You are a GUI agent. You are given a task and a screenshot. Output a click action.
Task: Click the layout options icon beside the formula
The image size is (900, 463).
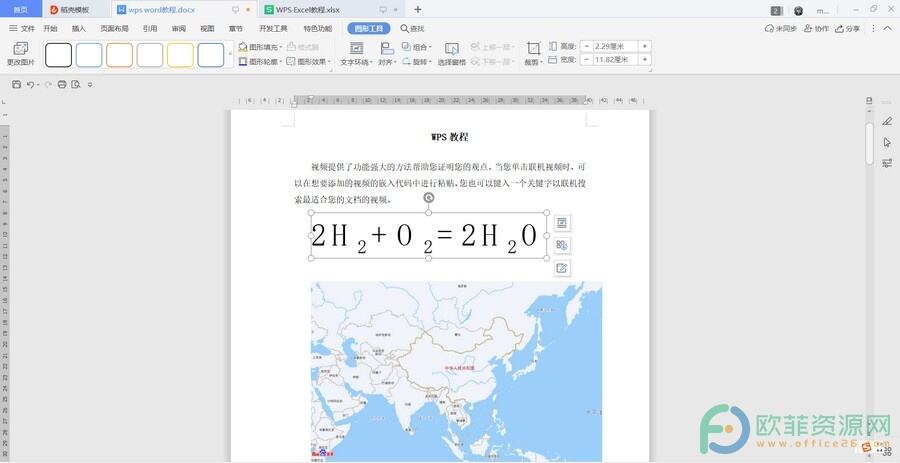[x=562, y=223]
